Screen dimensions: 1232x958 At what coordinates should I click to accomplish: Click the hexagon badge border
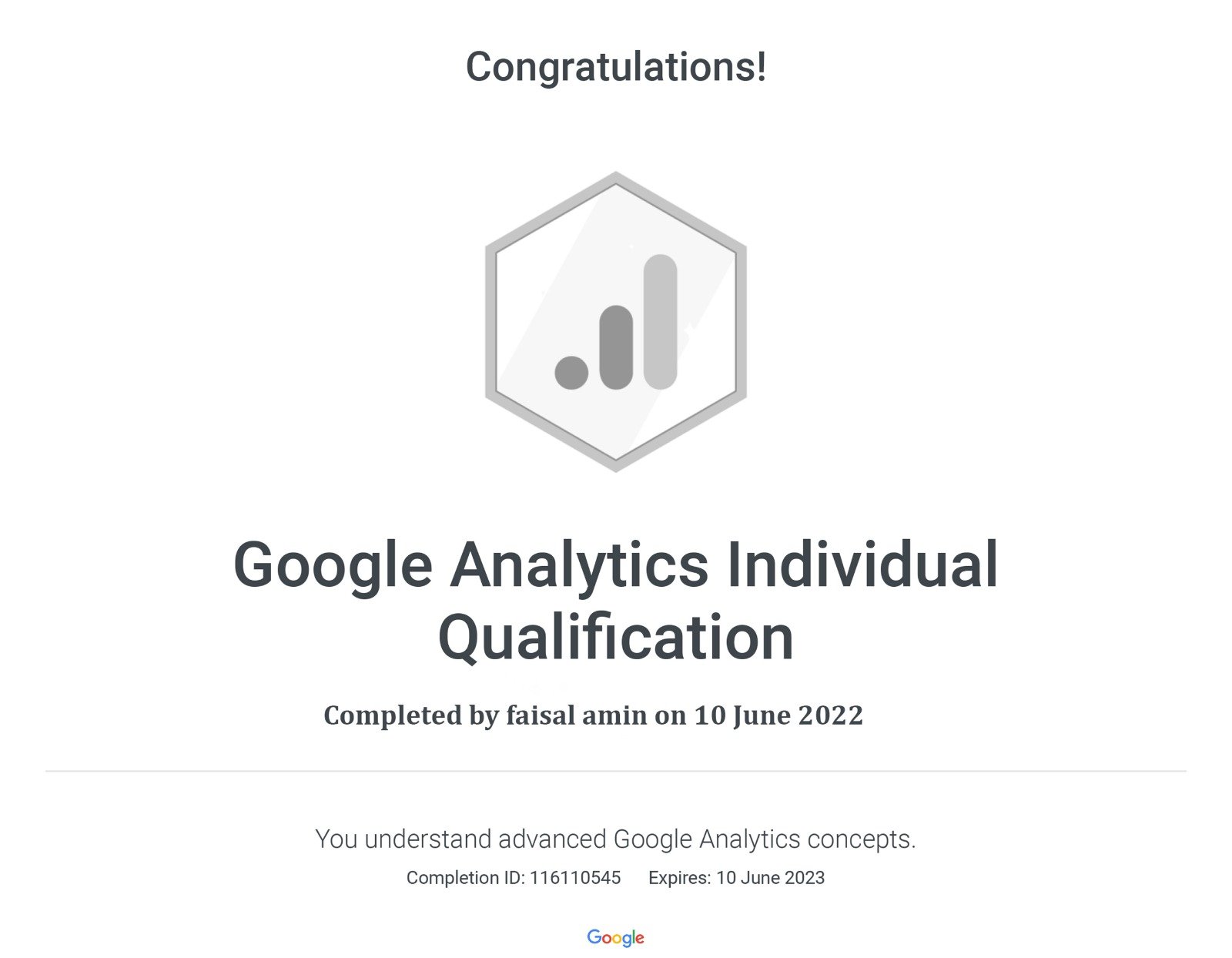490,322
